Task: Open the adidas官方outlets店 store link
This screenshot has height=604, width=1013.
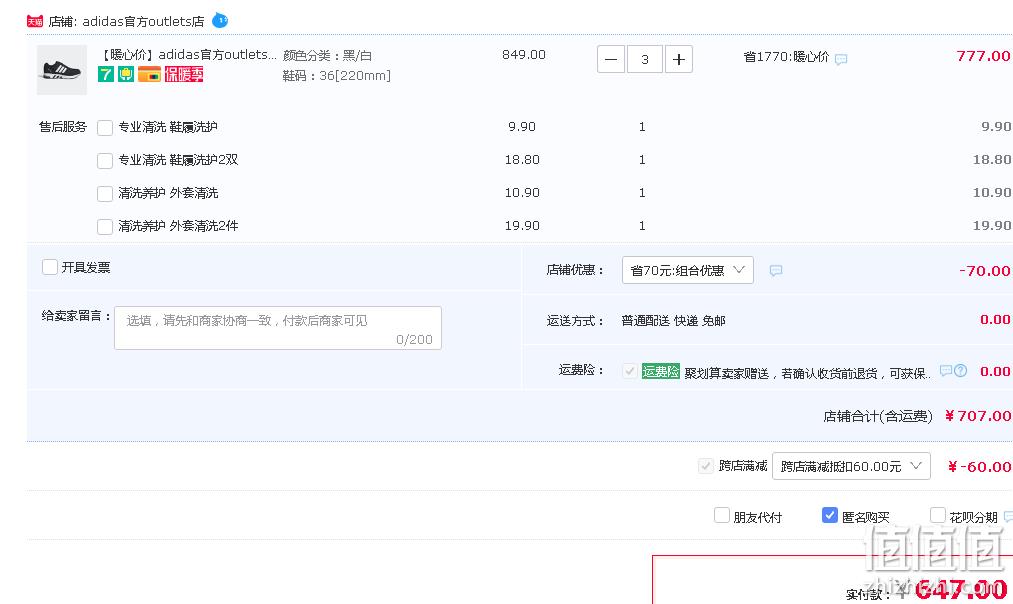Action: [x=143, y=21]
